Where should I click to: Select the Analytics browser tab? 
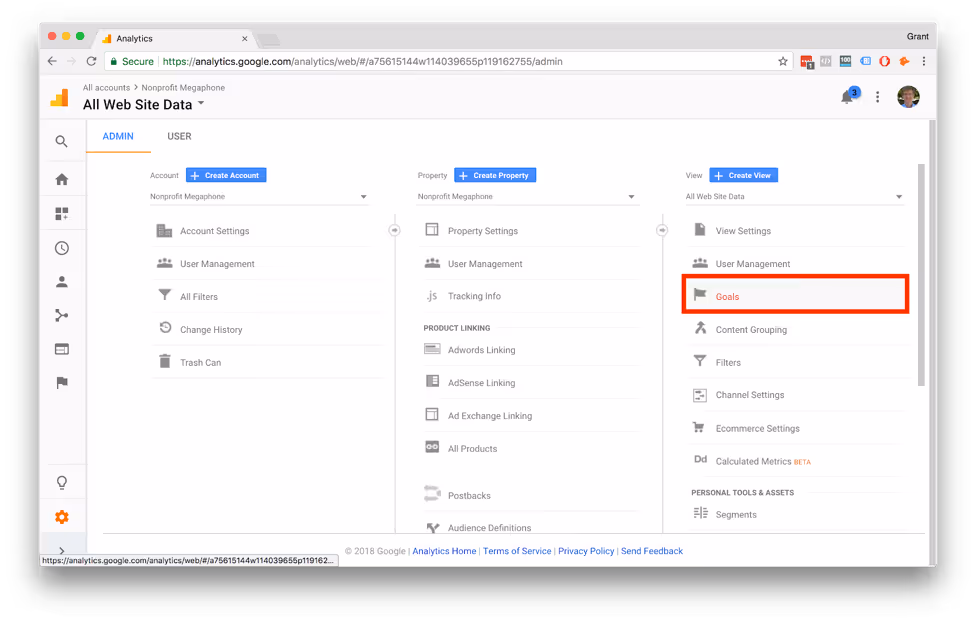tap(174, 39)
